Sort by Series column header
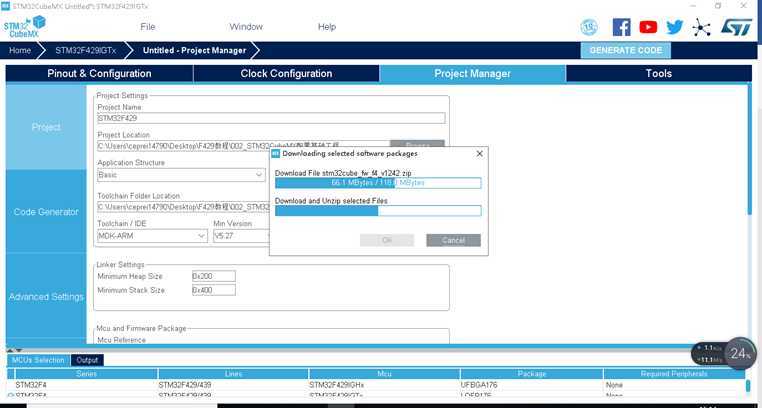Screen dimensions: 762x408 (x=87, y=374)
